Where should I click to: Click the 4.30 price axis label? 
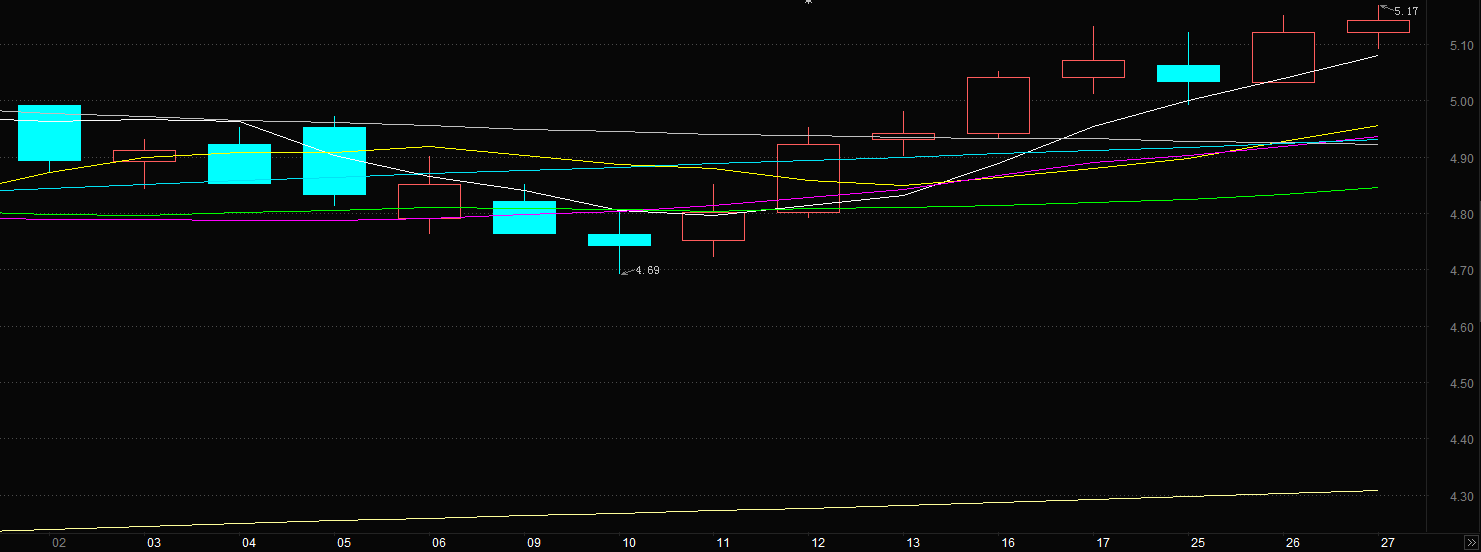(x=1460, y=497)
